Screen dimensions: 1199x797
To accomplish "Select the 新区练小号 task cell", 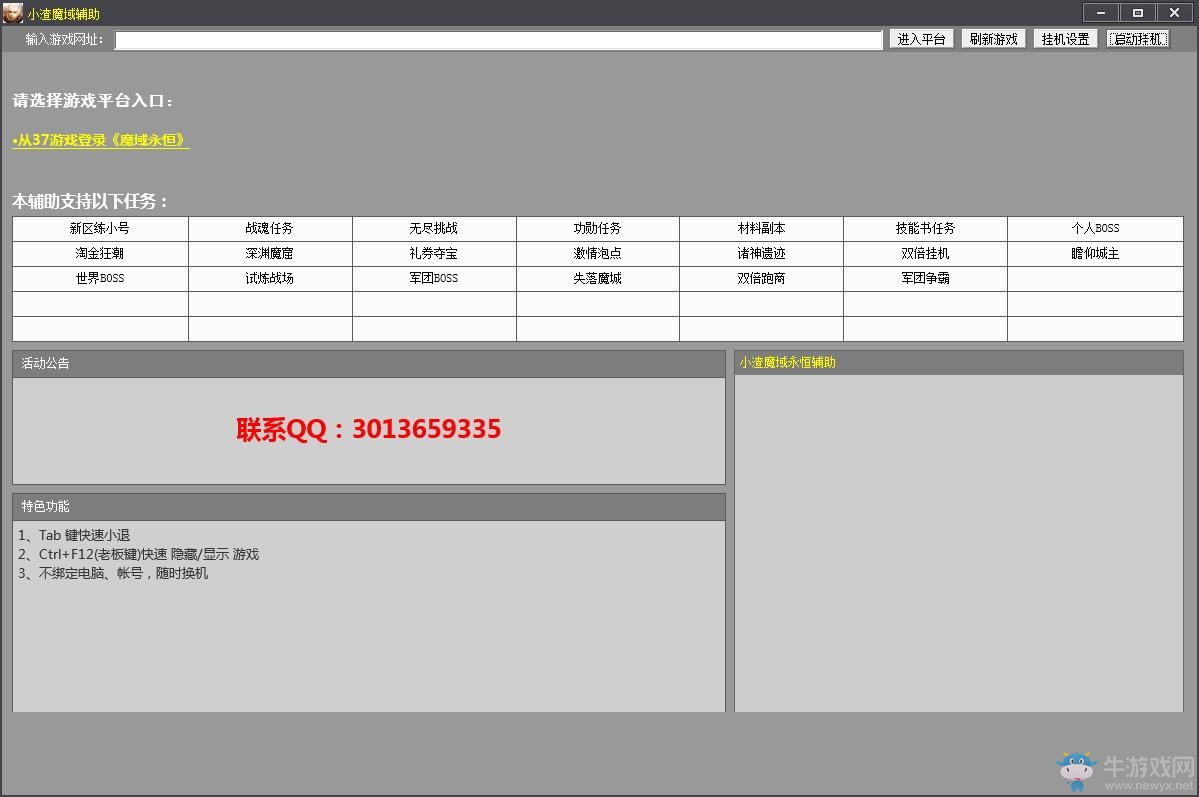I will [x=100, y=229].
